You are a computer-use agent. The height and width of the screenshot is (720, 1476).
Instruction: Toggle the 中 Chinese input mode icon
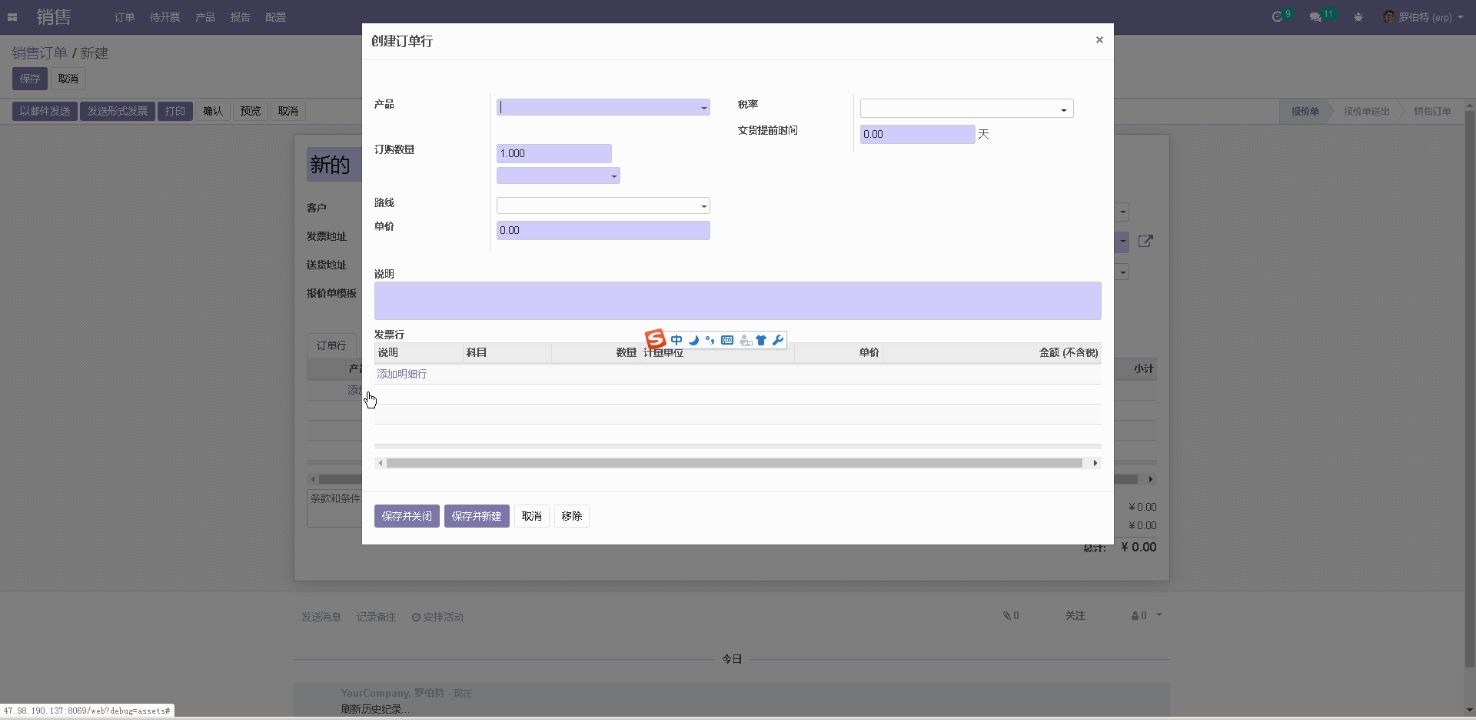click(677, 340)
